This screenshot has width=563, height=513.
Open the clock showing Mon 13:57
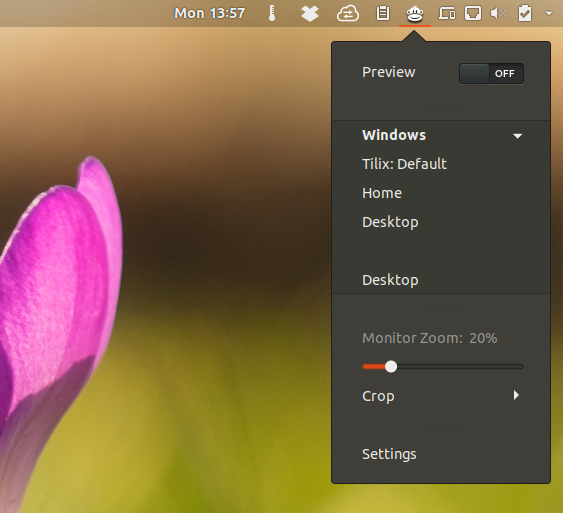click(x=209, y=13)
